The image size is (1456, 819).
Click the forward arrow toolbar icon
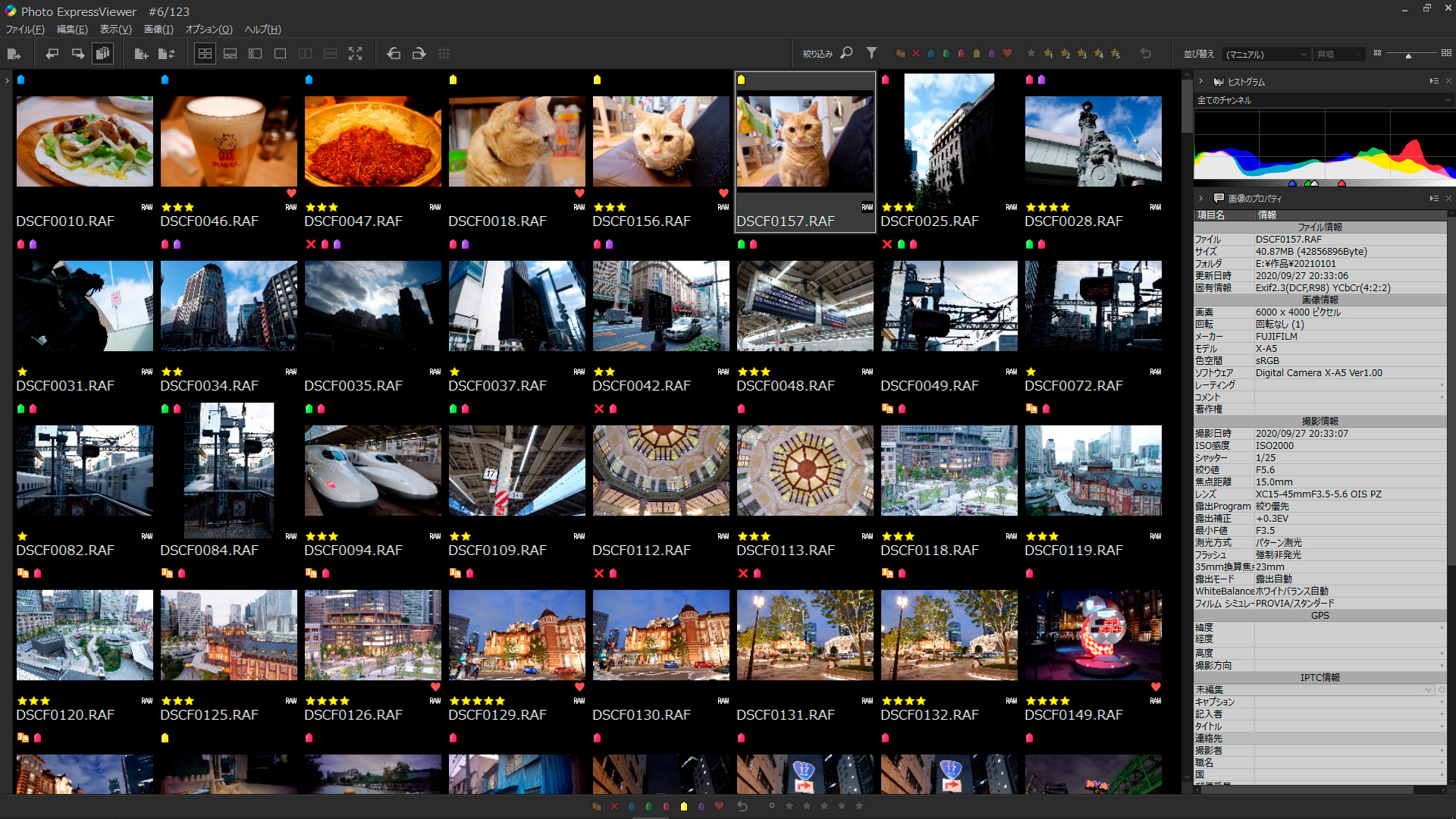point(77,54)
